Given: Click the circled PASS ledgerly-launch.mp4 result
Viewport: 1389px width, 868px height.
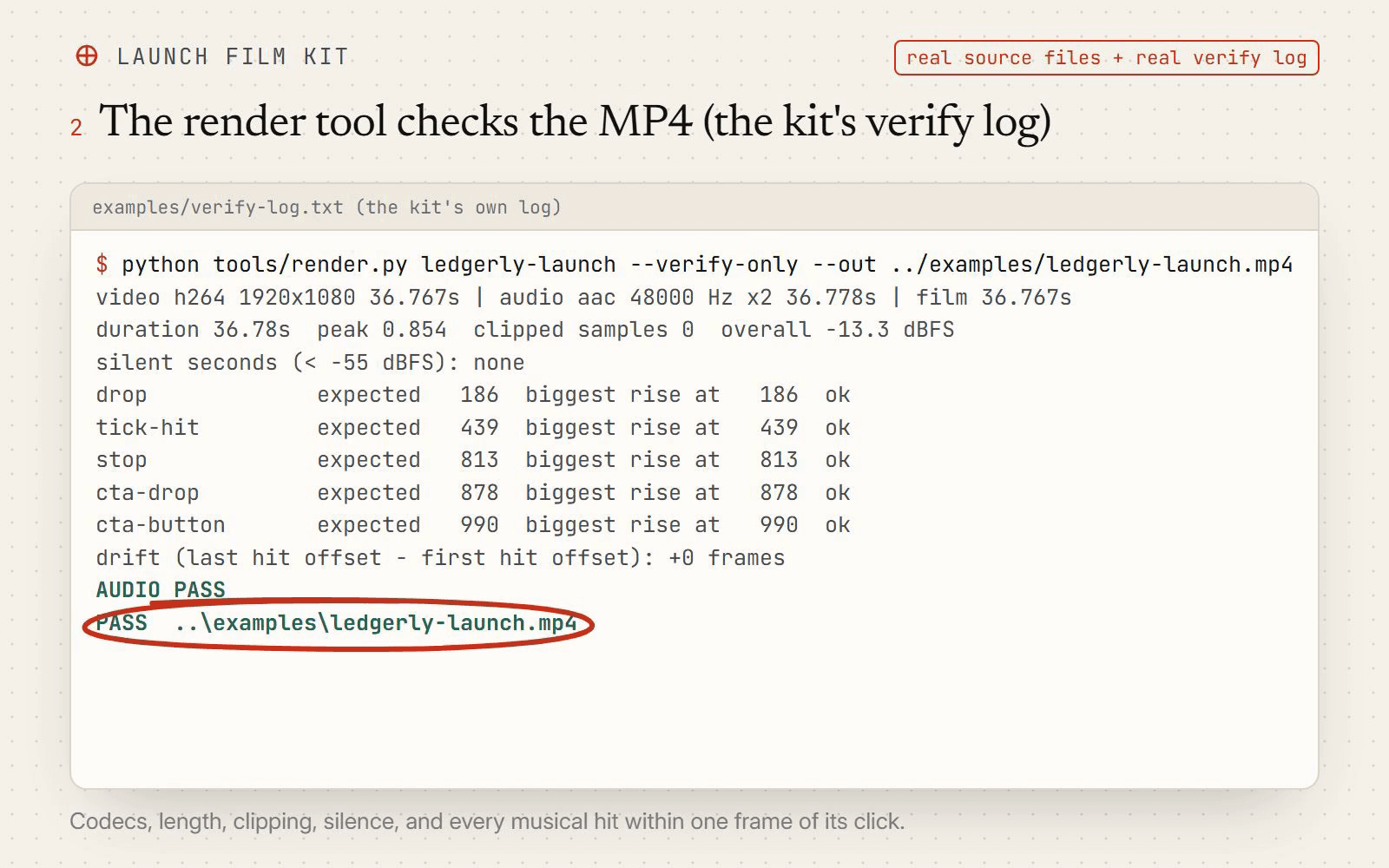Looking at the screenshot, I should (337, 623).
